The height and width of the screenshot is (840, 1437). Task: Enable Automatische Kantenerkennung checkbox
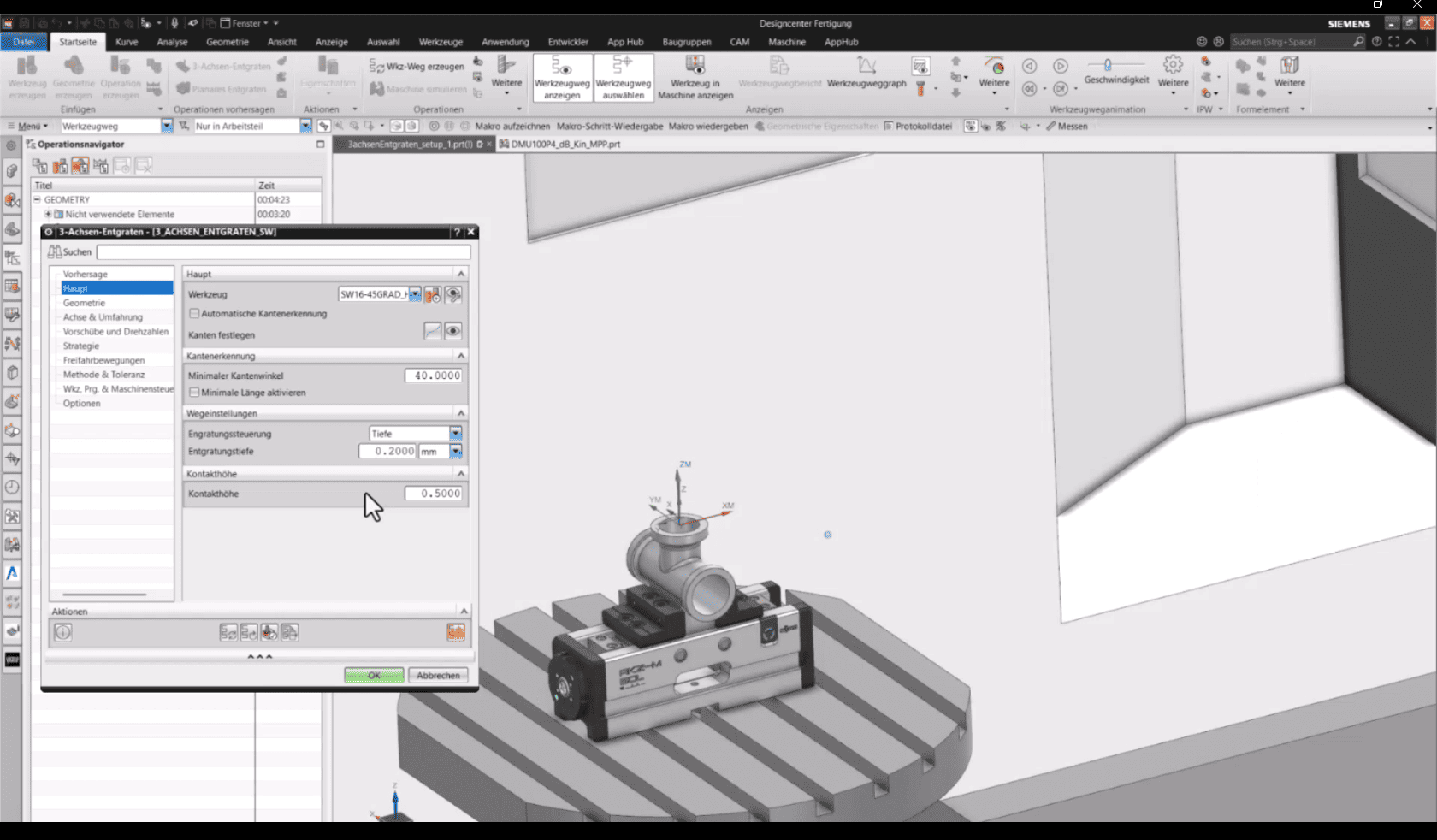[195, 314]
